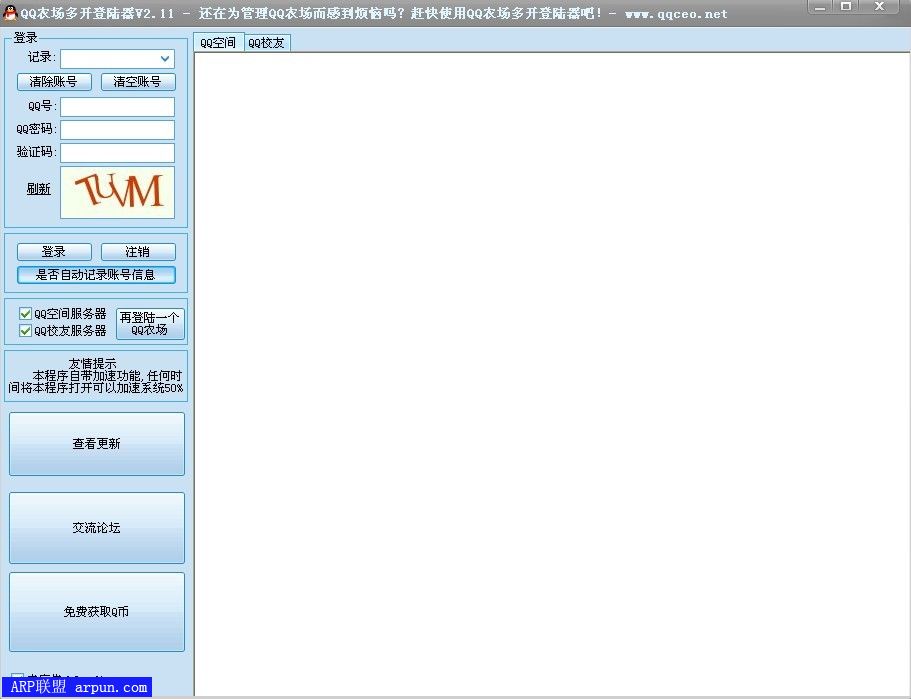Click the TUM captcha image
911x699 pixels.
coord(117,191)
